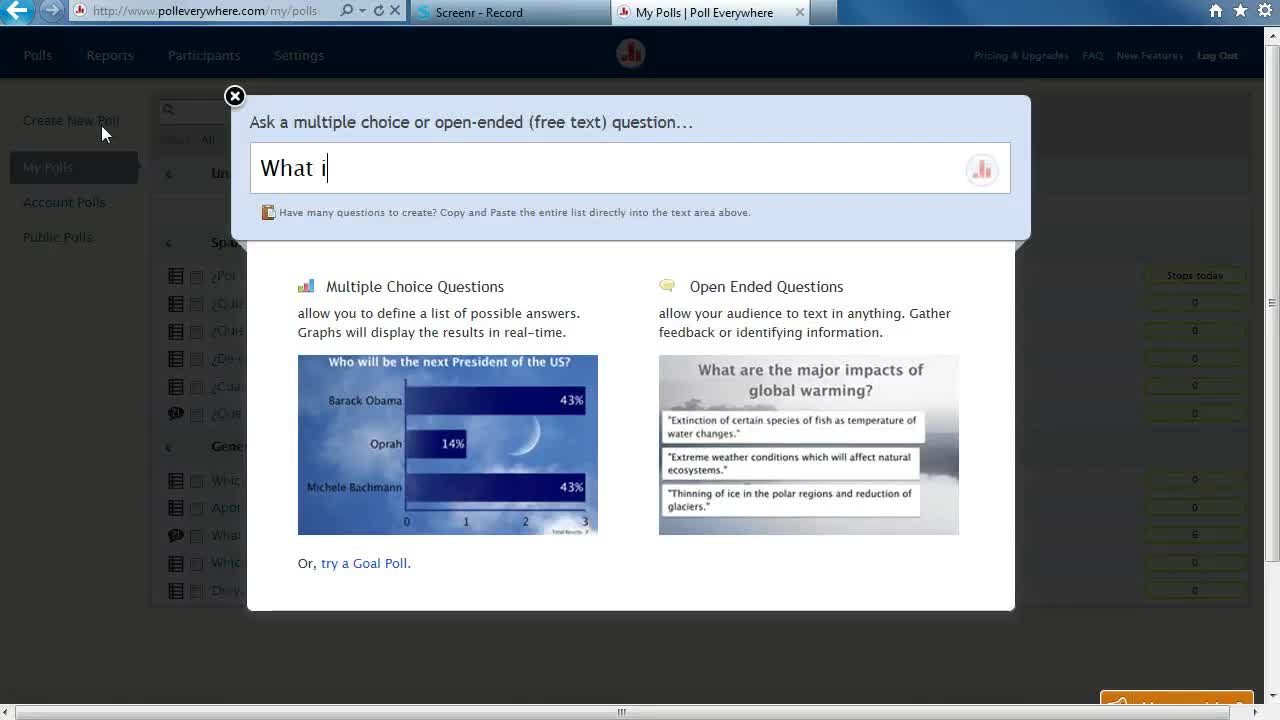1280x720 pixels.
Task: Click the horizontal scrollbar right arrow
Action: pyautogui.click(x=1258, y=712)
